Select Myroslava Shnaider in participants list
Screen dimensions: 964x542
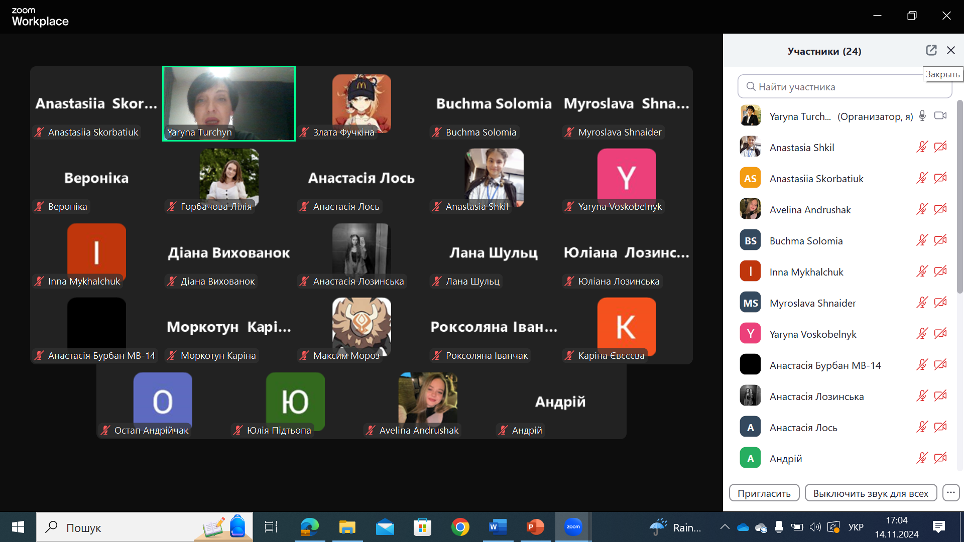click(812, 303)
